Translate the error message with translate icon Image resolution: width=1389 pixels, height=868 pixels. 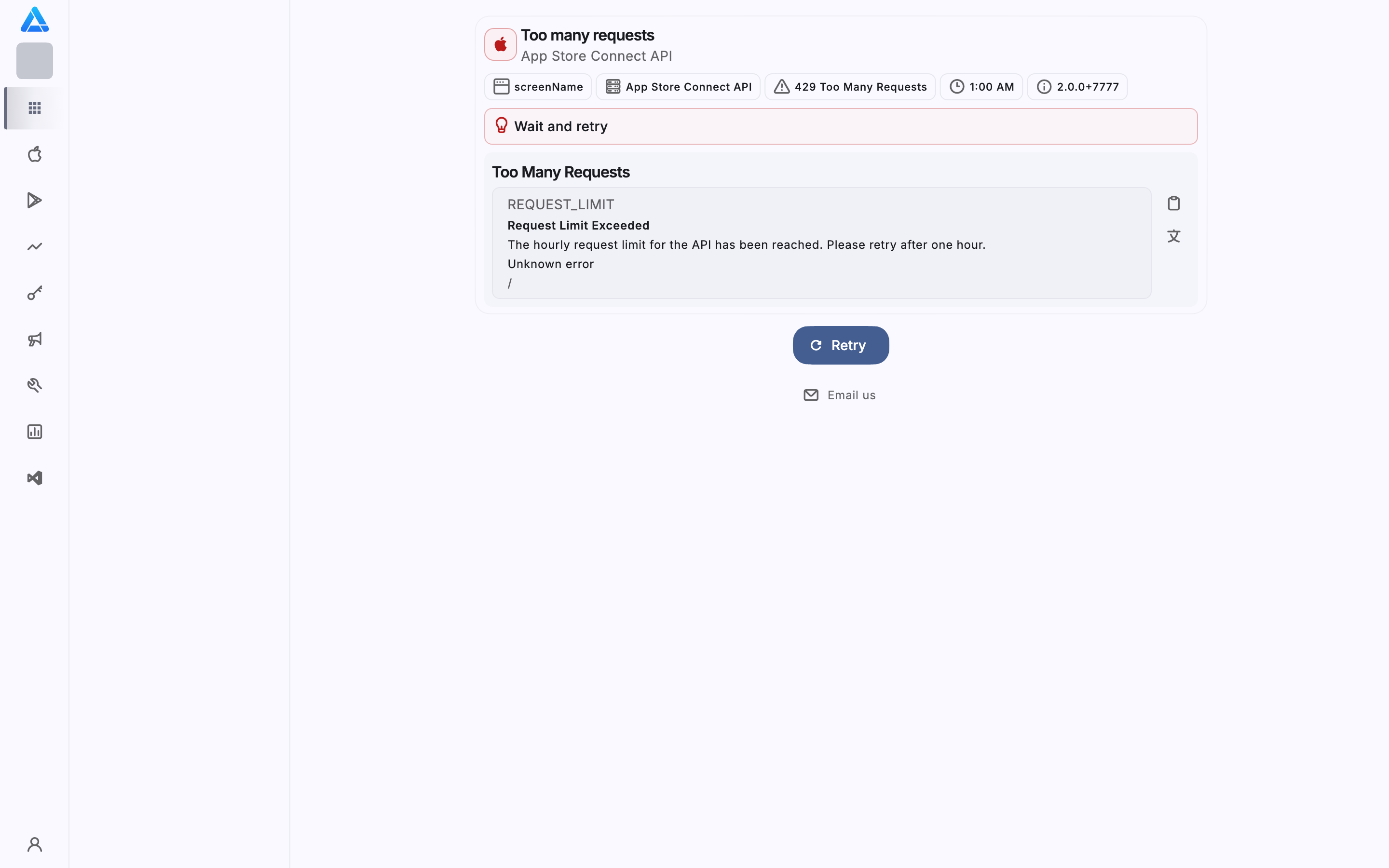coord(1174,236)
